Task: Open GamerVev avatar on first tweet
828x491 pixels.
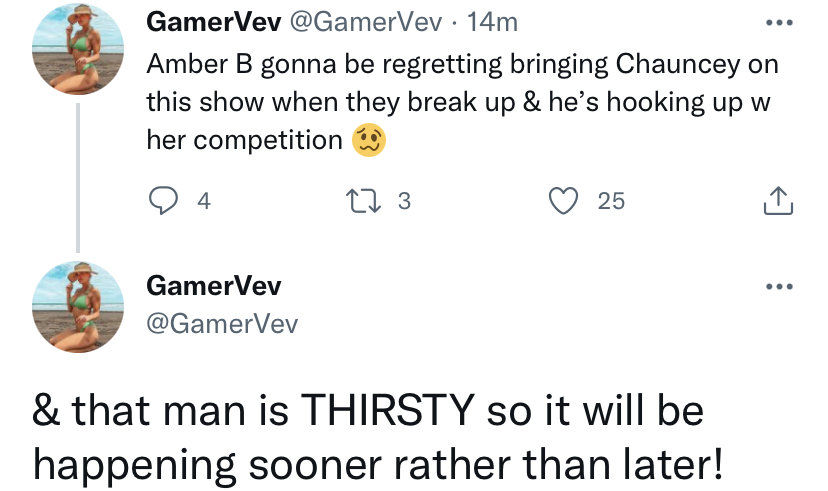Action: tap(78, 49)
